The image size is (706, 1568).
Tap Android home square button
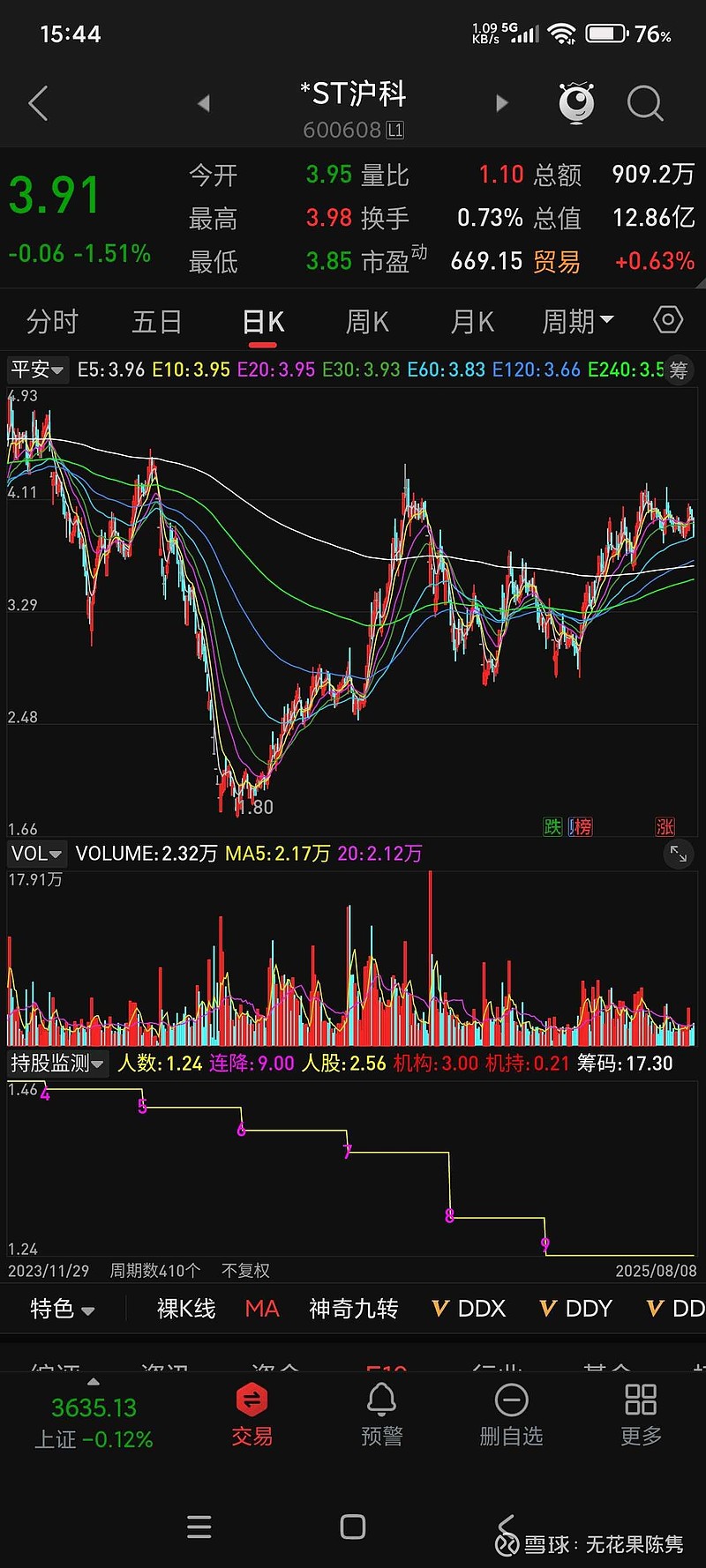[x=353, y=1527]
